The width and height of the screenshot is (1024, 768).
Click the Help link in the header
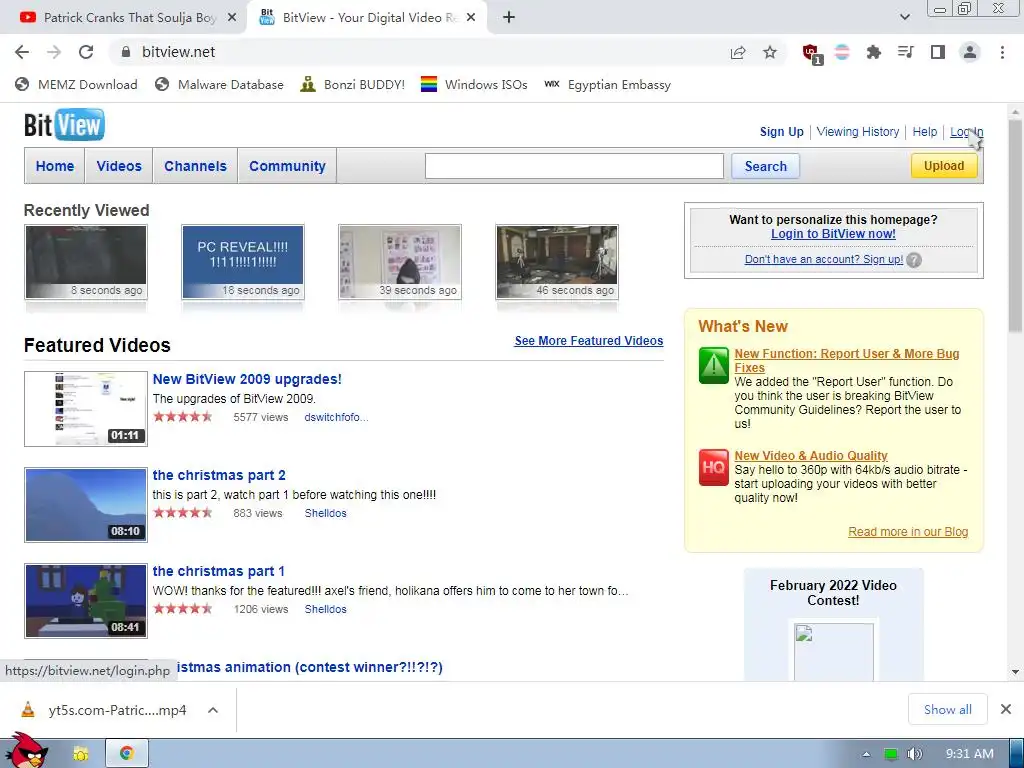(x=924, y=132)
